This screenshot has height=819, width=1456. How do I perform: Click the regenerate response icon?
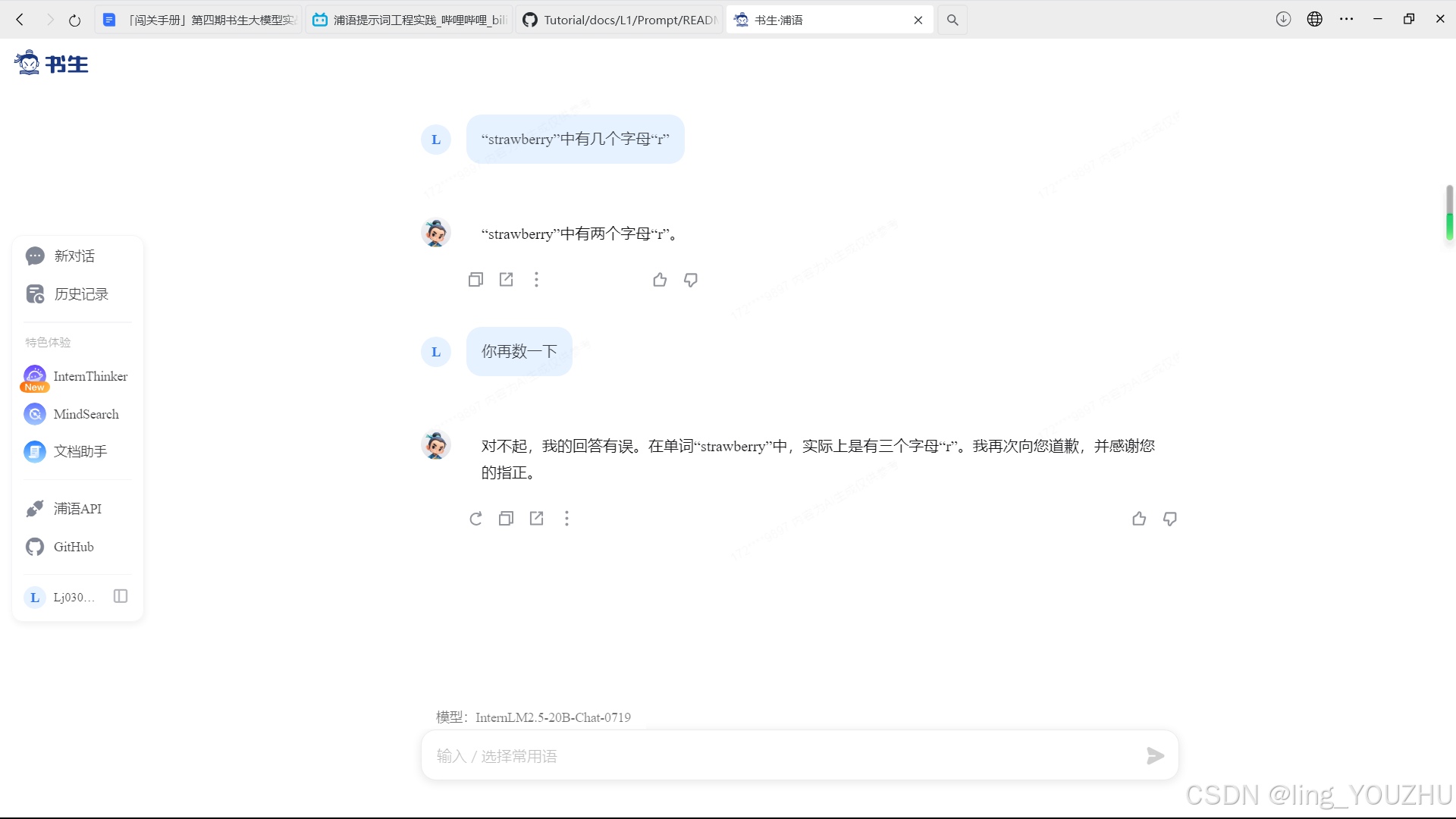475,519
